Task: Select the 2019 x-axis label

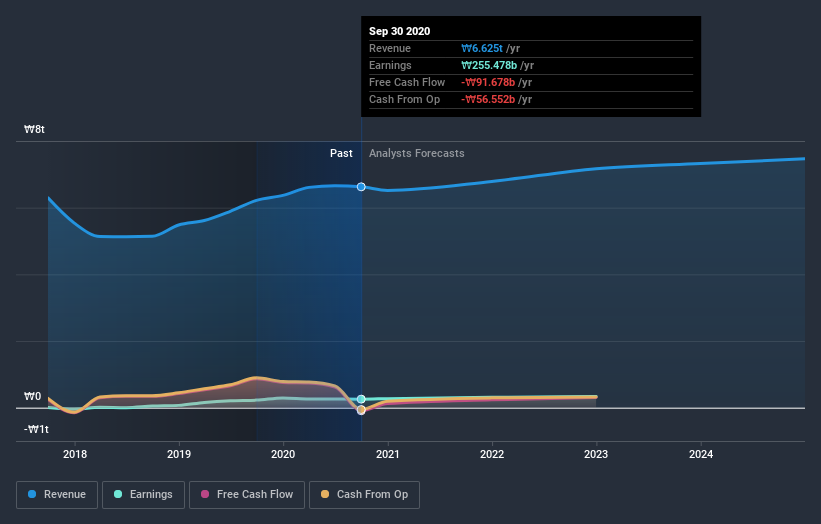Action: pyautogui.click(x=179, y=454)
